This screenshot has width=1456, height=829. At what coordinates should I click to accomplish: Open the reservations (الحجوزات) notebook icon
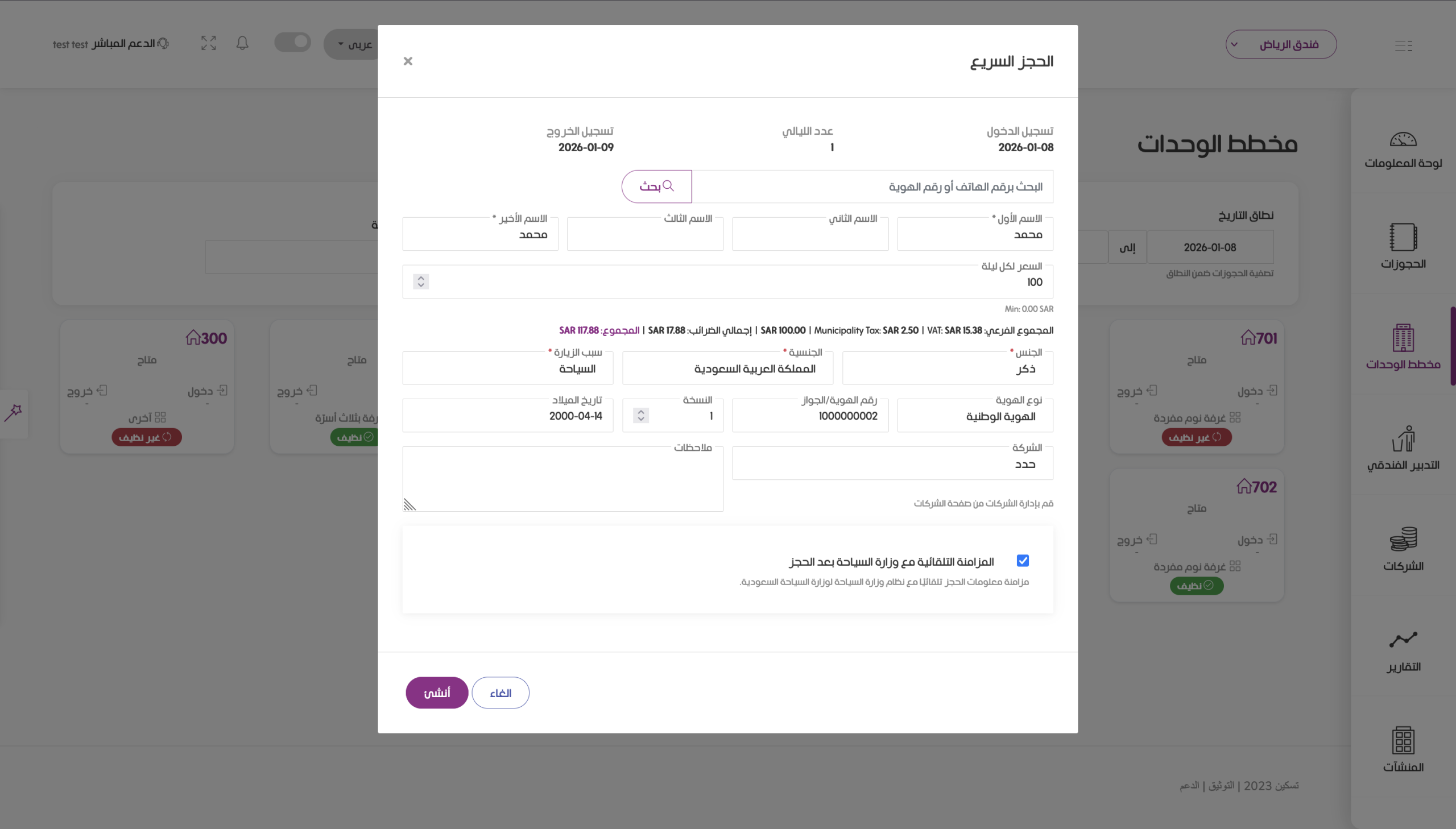[1403, 237]
